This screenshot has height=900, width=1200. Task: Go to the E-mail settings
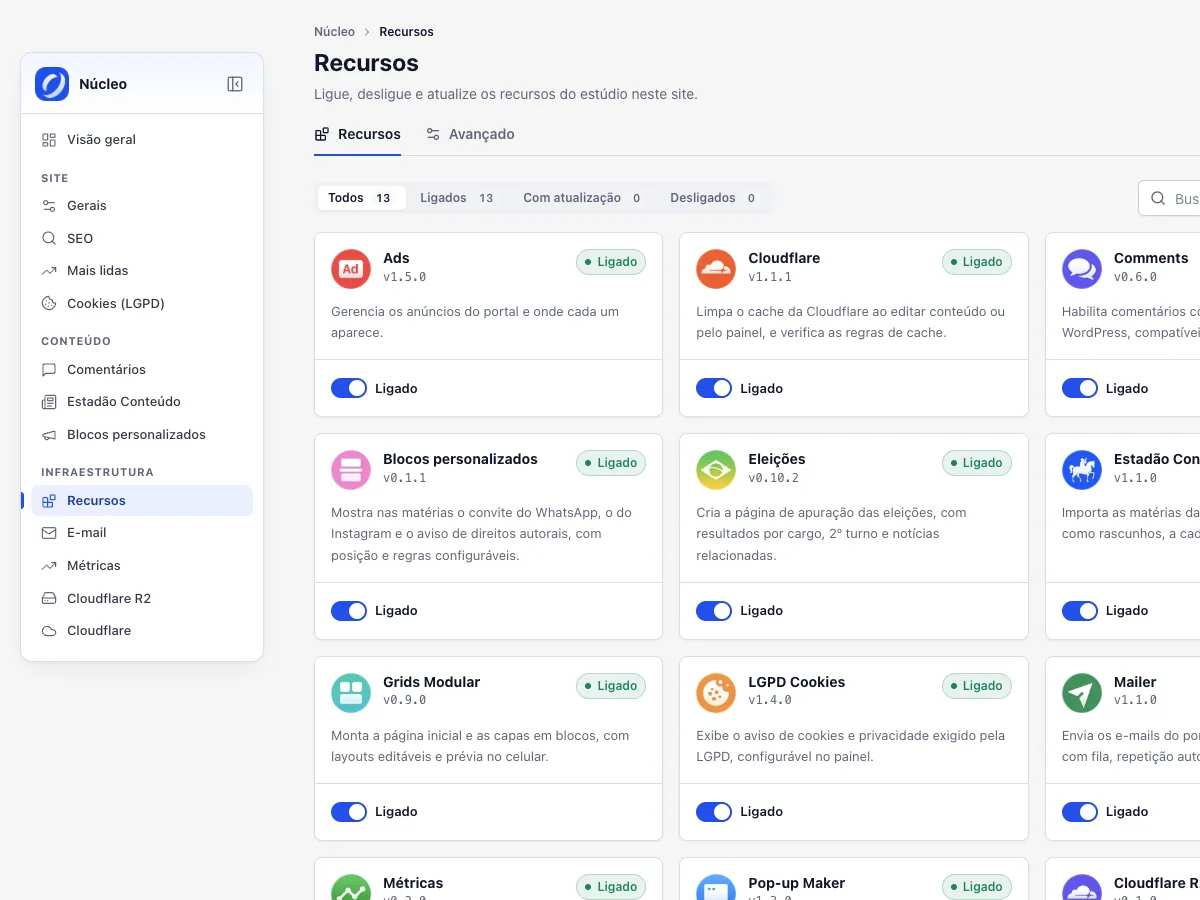pos(142,533)
